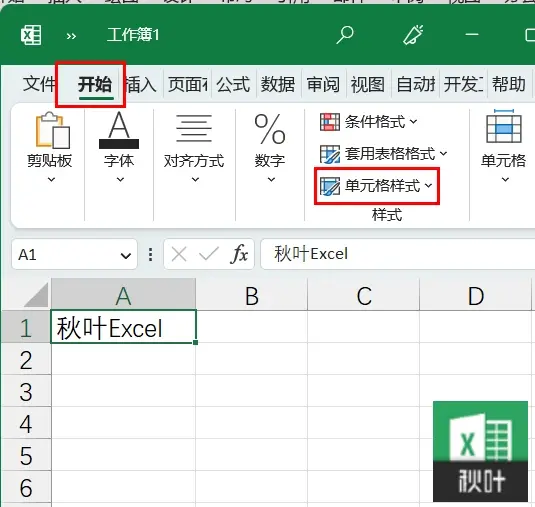Click the alignment lines icon
Viewport: 535px width, 507px height.
(x=194, y=128)
